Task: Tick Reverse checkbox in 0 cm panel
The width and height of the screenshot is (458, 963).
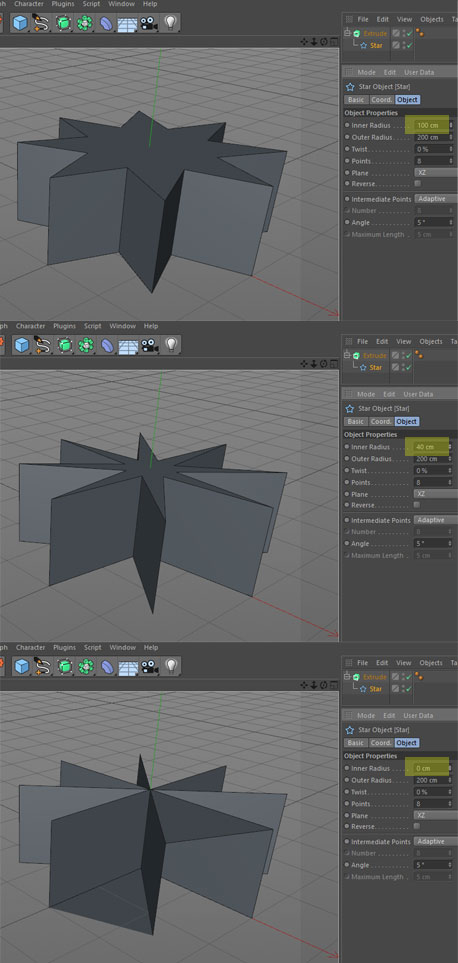Action: (418, 826)
